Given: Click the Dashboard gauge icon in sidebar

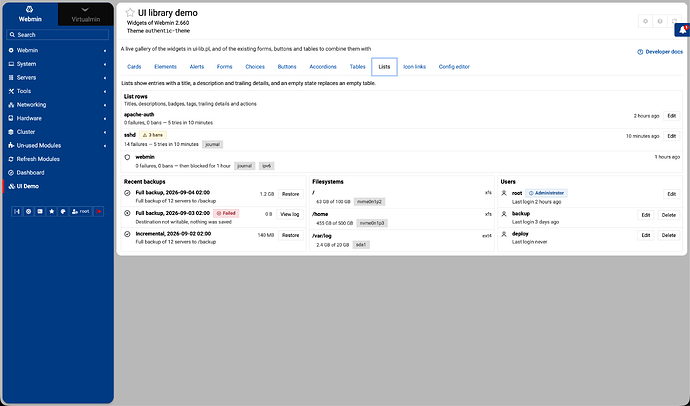Looking at the screenshot, I should pos(11,173).
